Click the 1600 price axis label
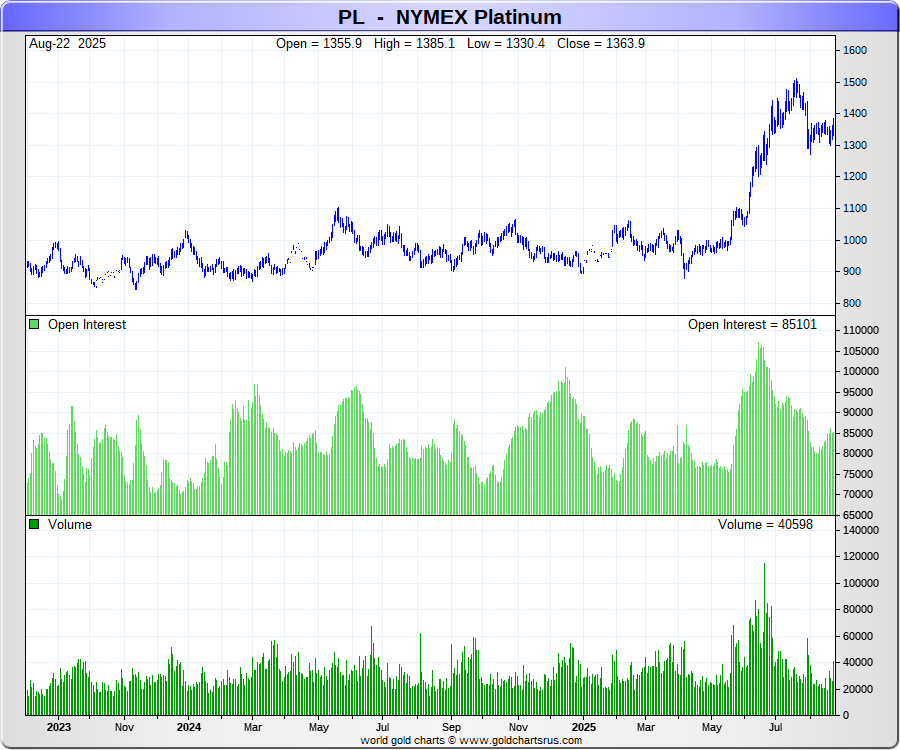900x750 pixels. (x=855, y=50)
